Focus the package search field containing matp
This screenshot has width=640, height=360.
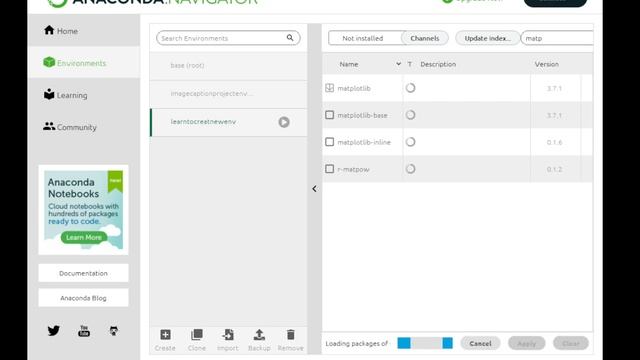click(557, 38)
